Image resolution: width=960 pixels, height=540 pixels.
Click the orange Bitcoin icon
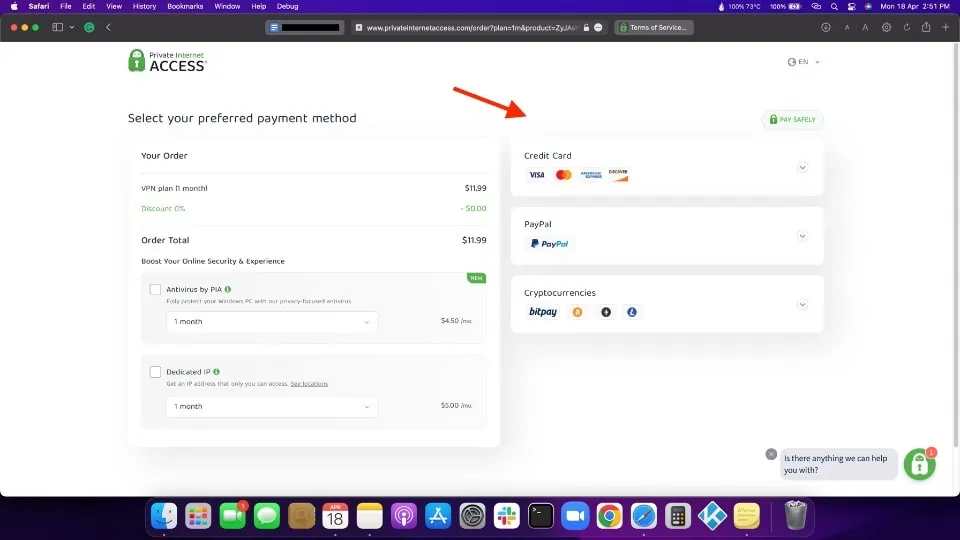point(577,312)
